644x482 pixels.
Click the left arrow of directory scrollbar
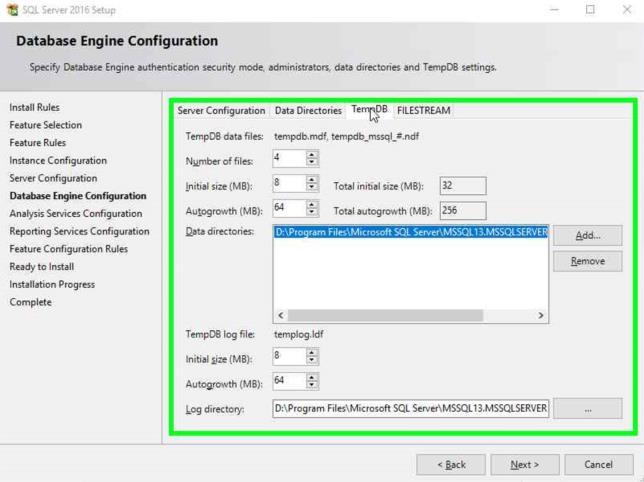(281, 315)
